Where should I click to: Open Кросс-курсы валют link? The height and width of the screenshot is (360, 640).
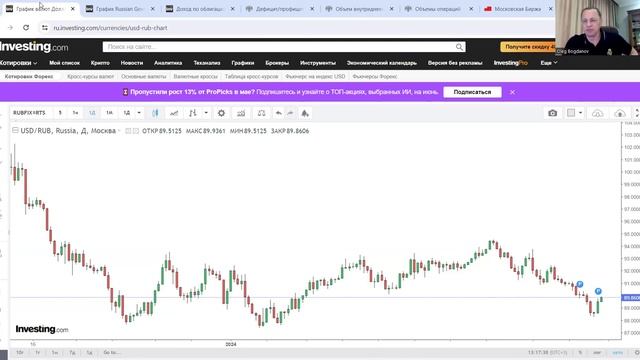[91, 76]
